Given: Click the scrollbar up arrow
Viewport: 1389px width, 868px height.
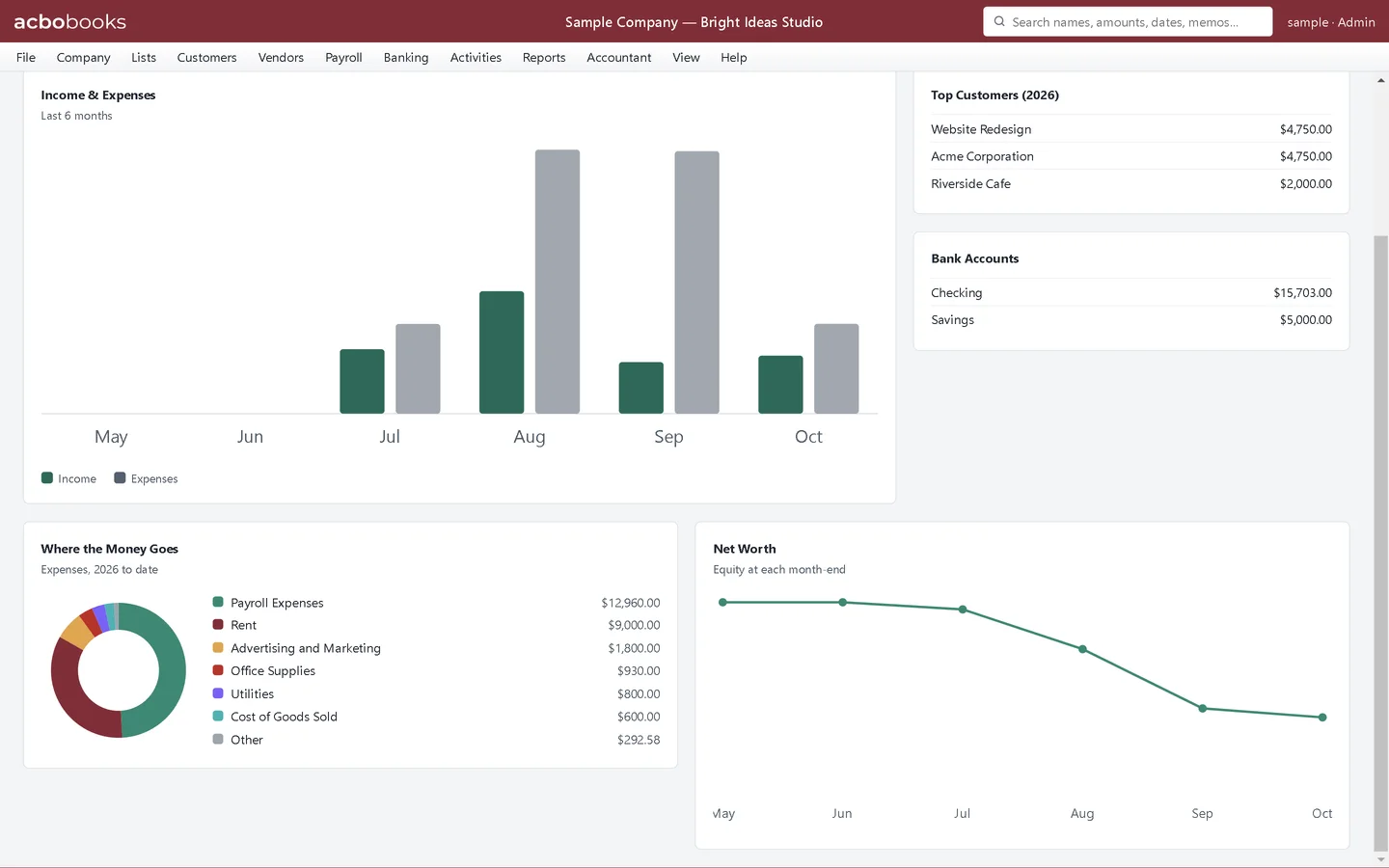Looking at the screenshot, I should coord(1381,81).
